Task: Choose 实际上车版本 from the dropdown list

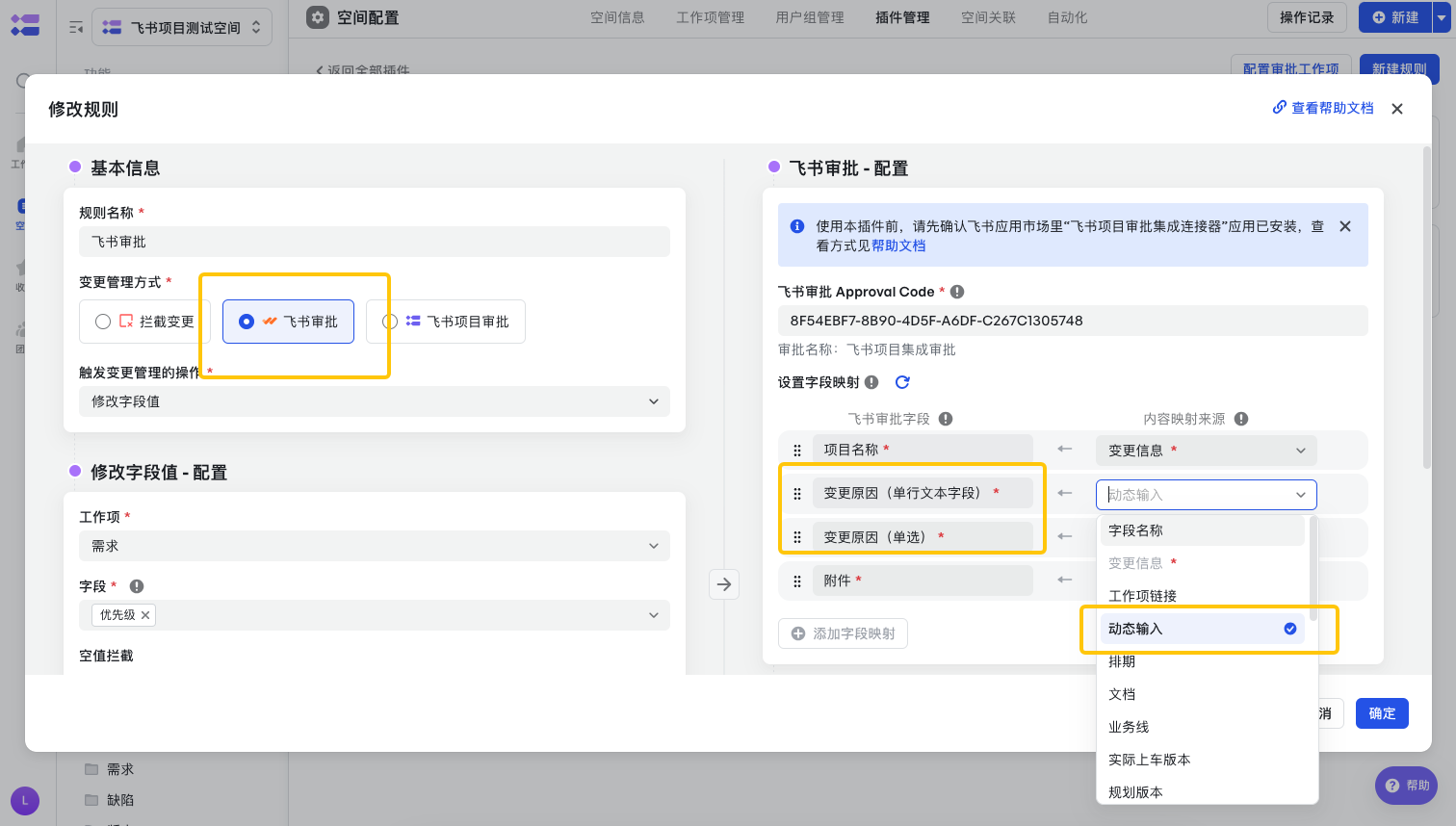Action: [x=1203, y=760]
